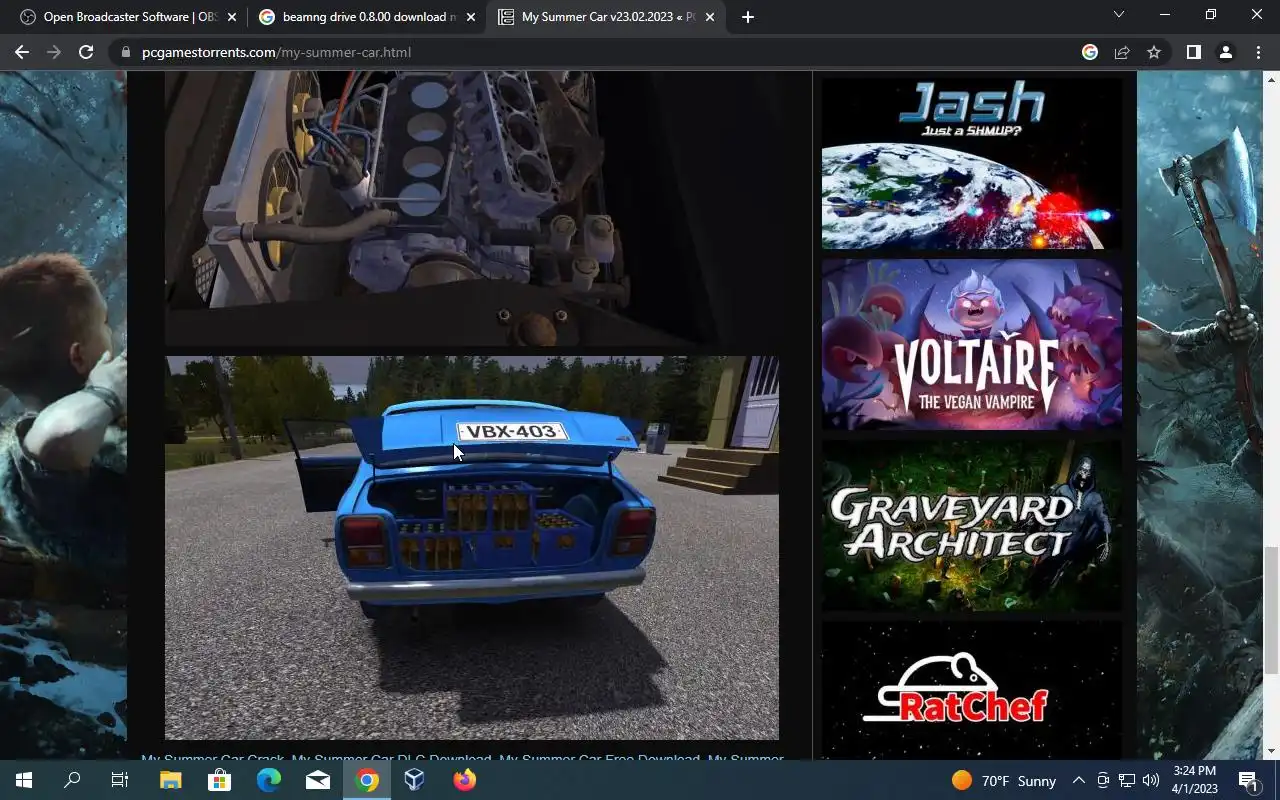Open Task View on taskbar

tap(120, 780)
